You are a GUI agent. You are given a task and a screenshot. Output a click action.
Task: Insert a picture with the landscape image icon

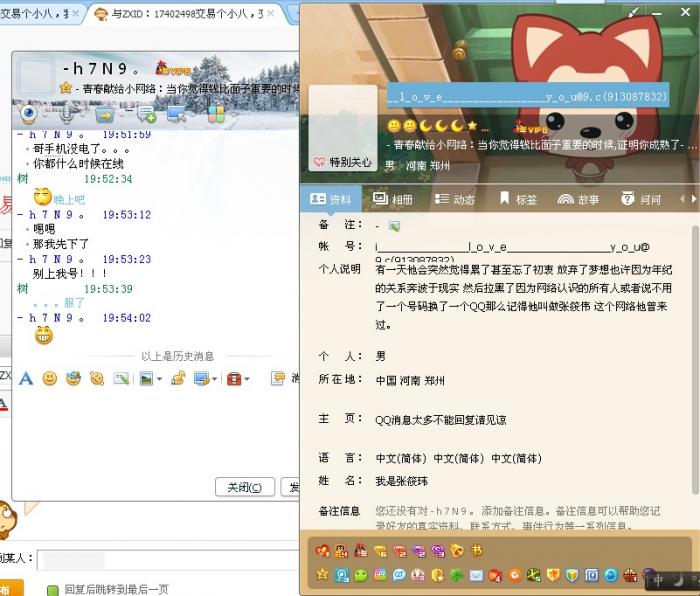146,379
